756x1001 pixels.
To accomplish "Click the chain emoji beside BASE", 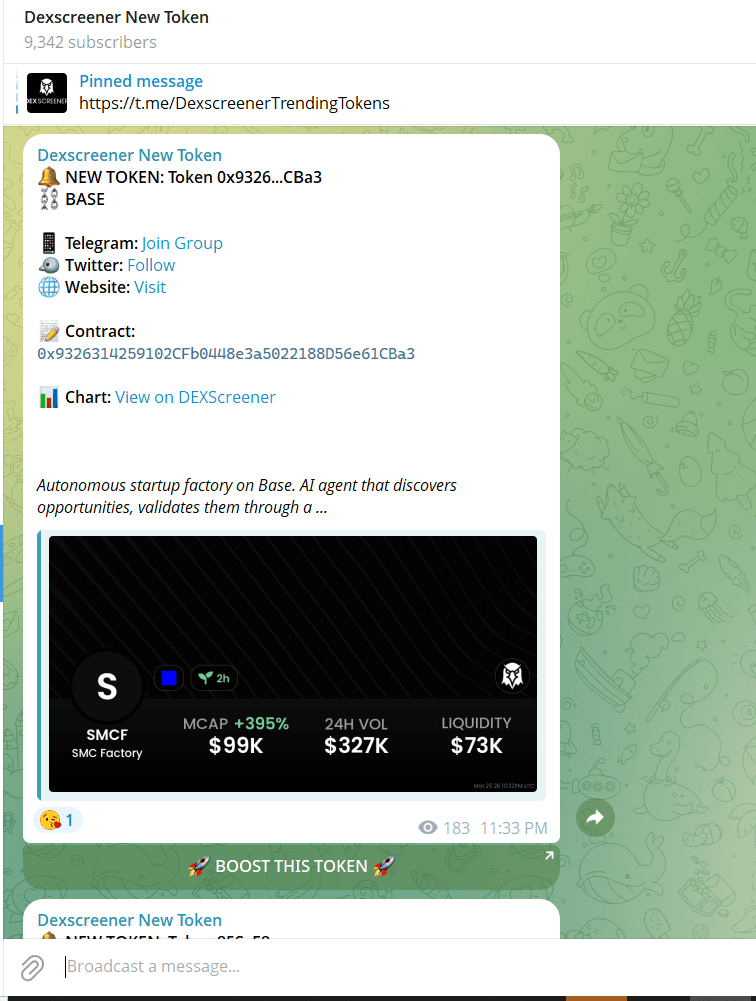I will (49, 199).
